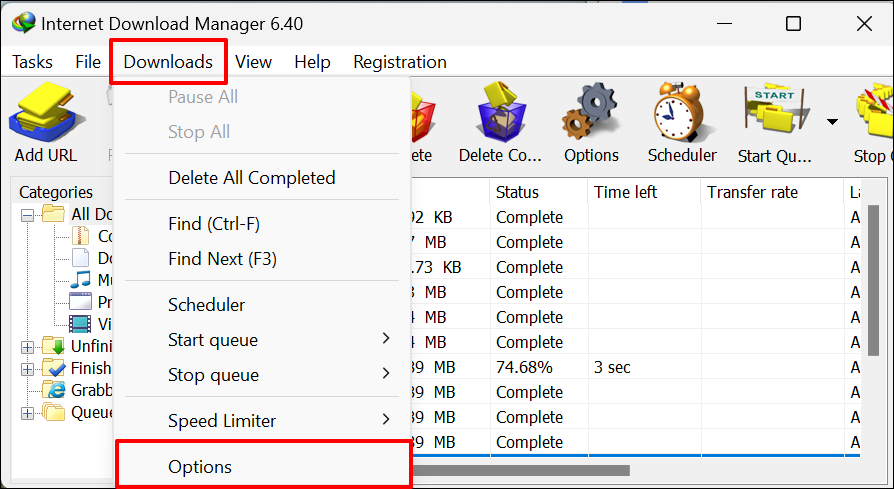
Task: Click the IDM app icon in the title bar
Action: point(22,22)
